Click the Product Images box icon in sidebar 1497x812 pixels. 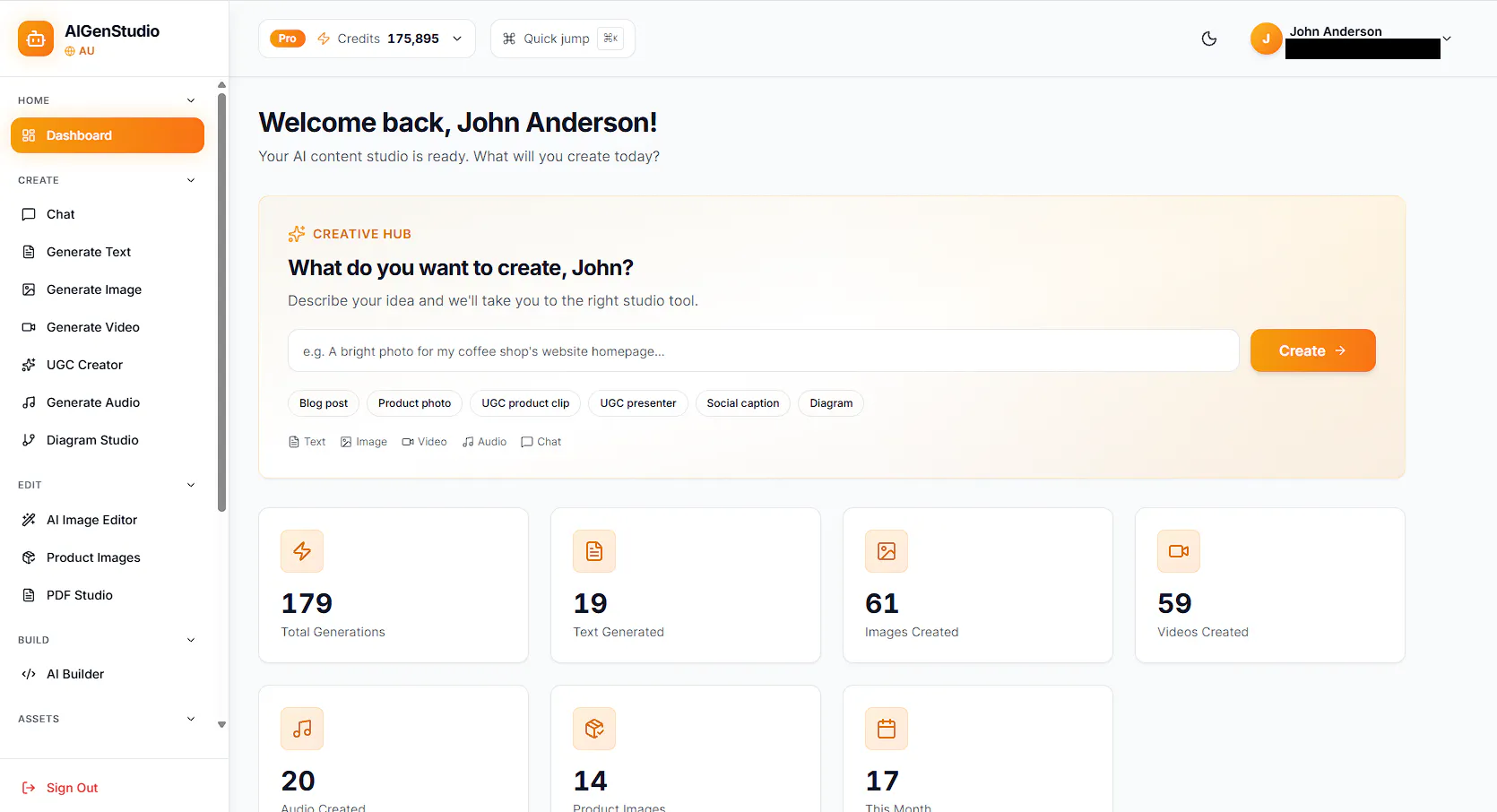[x=29, y=557]
